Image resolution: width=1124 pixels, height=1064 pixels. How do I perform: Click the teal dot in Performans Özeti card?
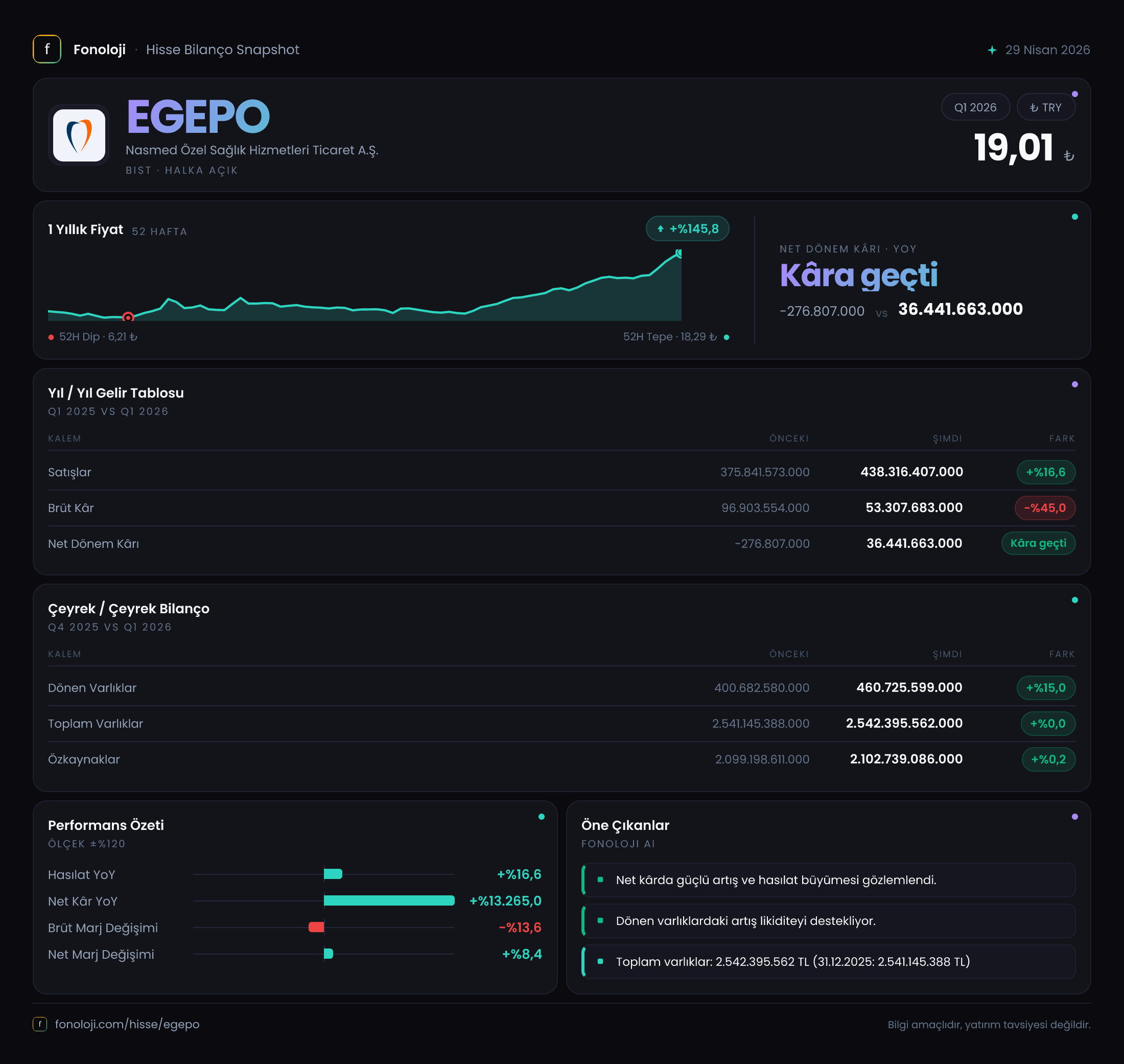point(542,817)
